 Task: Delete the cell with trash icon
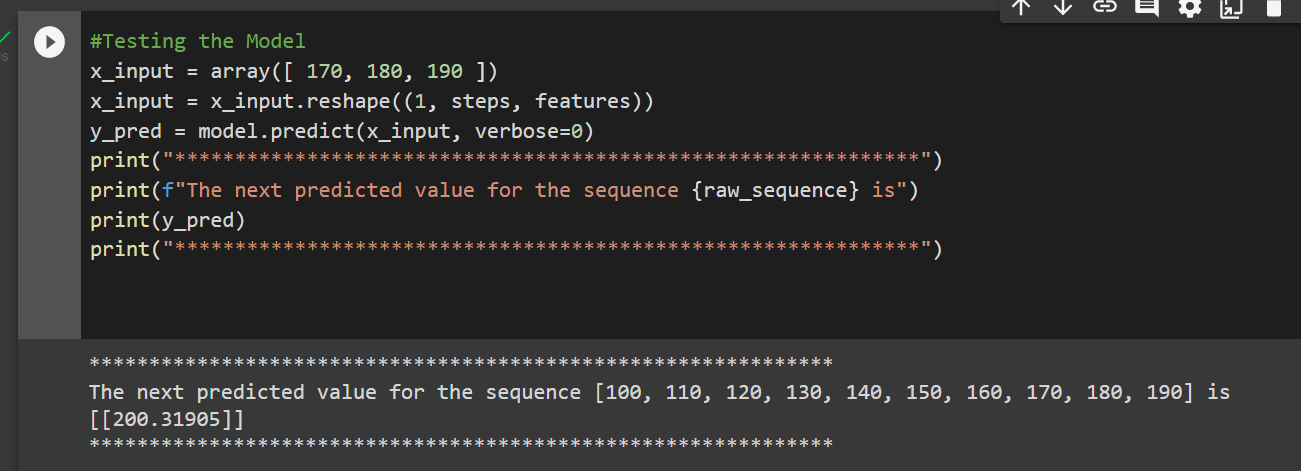pyautogui.click(x=1273, y=7)
